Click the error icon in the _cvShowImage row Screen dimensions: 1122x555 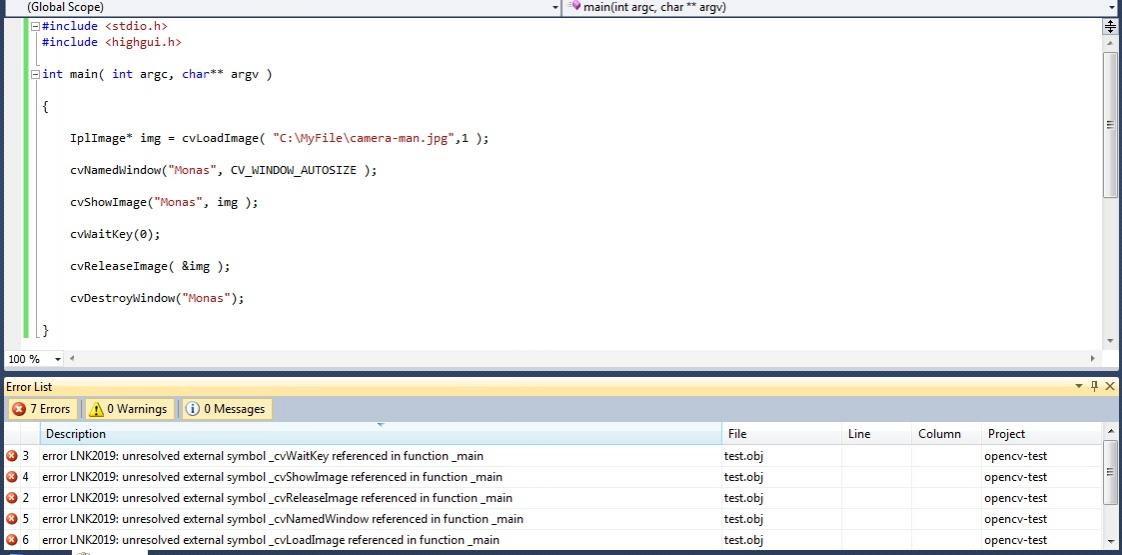click(x=11, y=477)
